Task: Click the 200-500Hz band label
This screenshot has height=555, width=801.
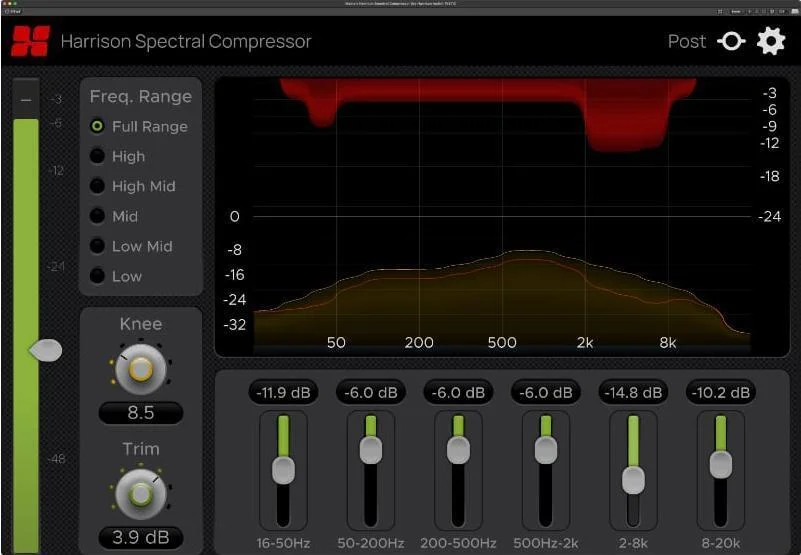Action: tap(458, 543)
